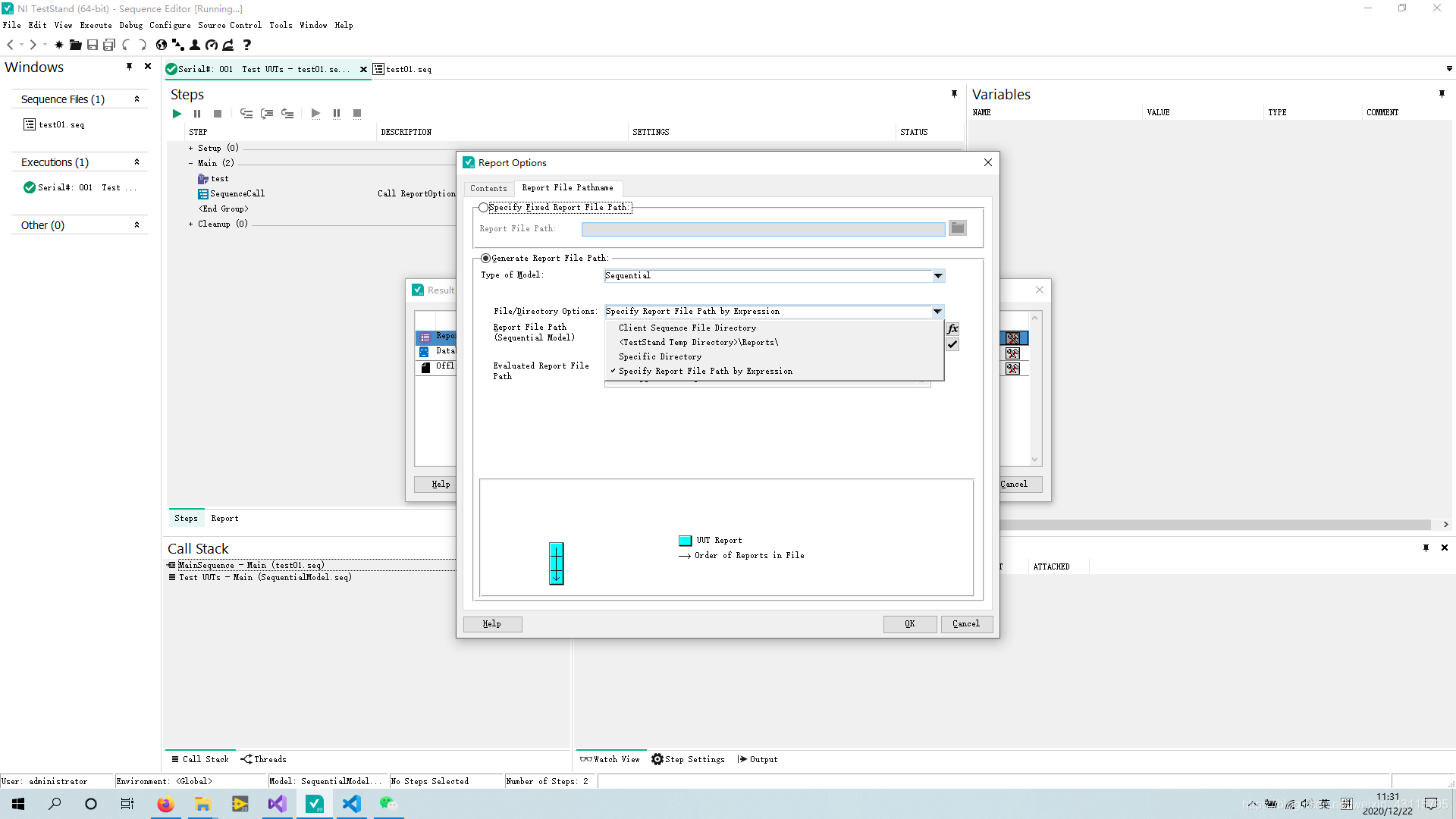1456x819 pixels.
Task: Open the fx expression browser button
Action: tap(952, 329)
